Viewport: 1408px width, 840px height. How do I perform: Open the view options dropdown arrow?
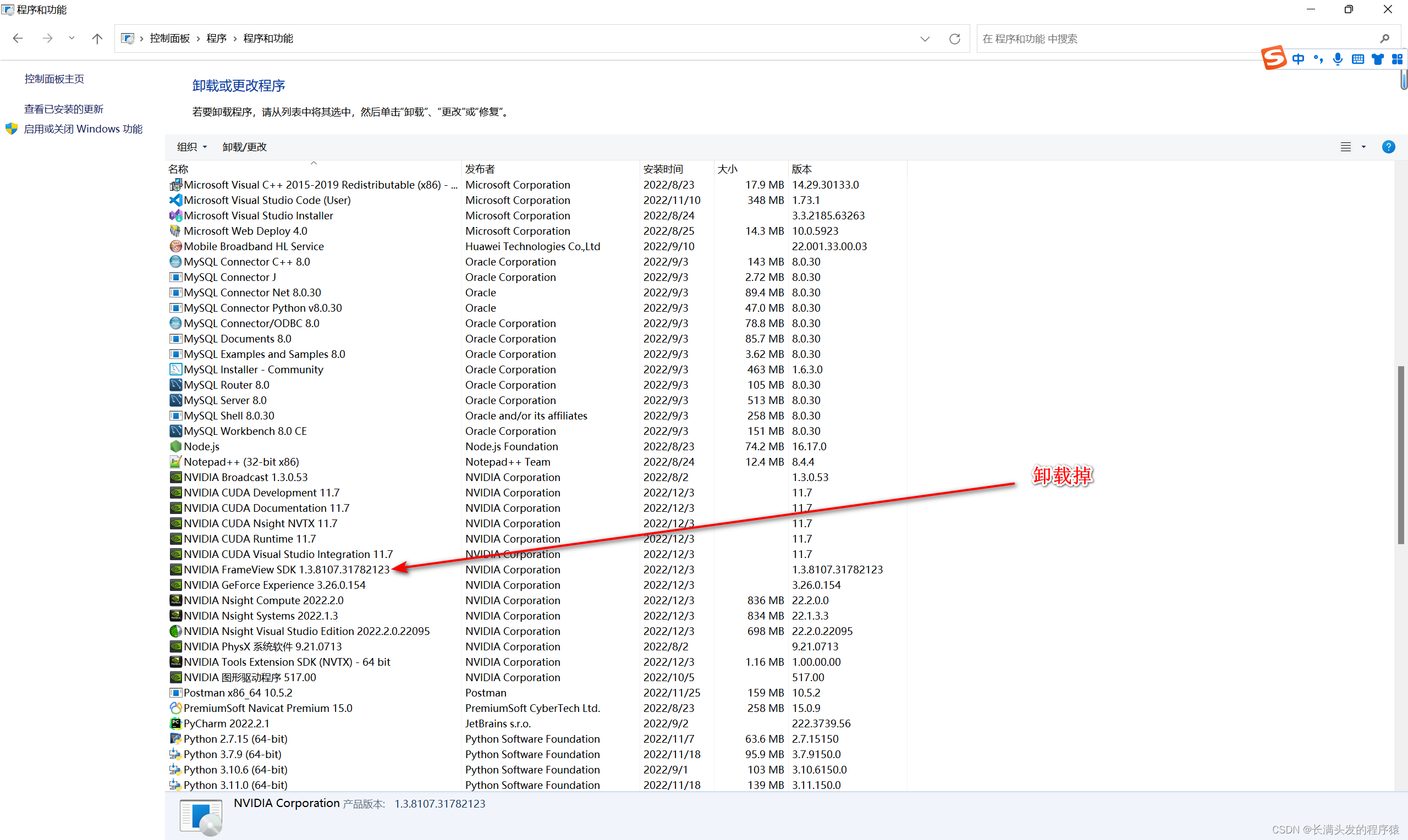pos(1363,147)
